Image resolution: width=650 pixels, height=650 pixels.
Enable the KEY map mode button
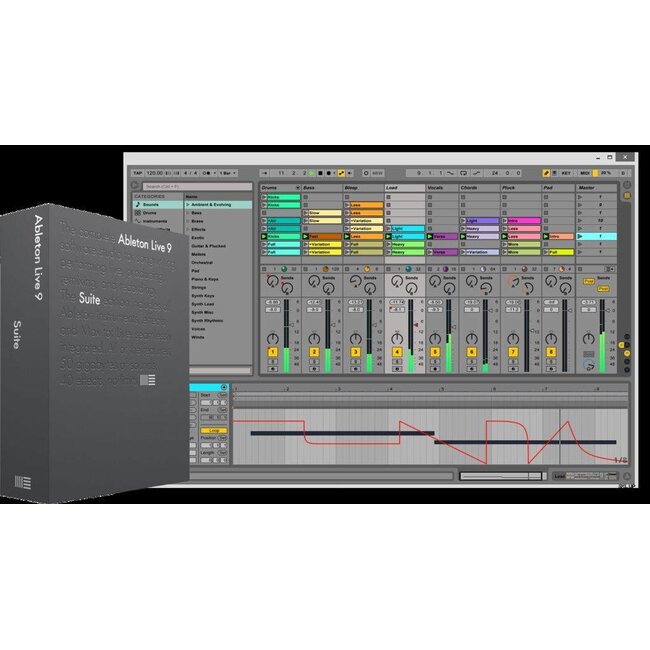tap(566, 173)
